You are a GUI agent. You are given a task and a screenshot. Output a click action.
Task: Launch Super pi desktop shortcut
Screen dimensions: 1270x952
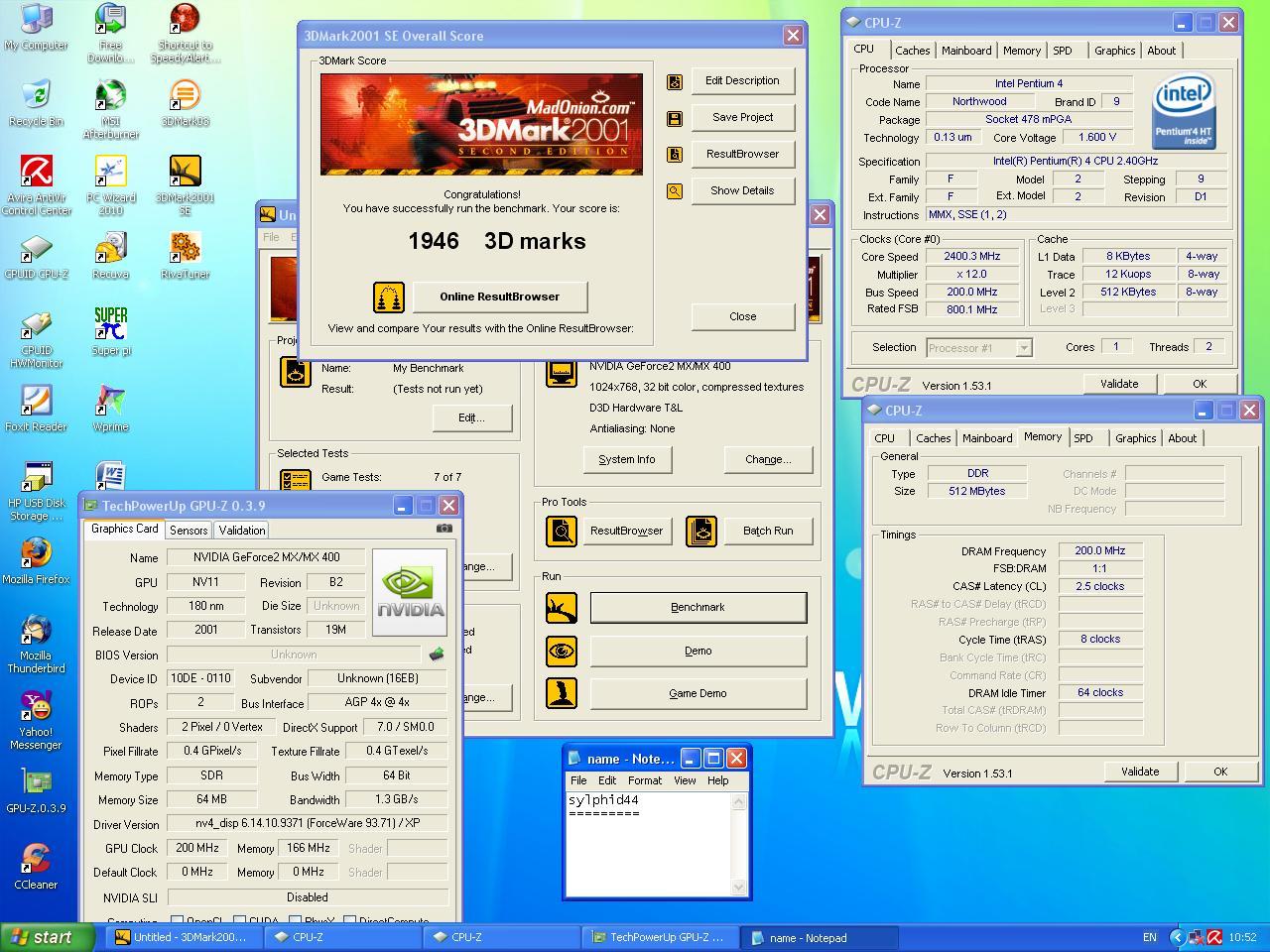pos(111,332)
